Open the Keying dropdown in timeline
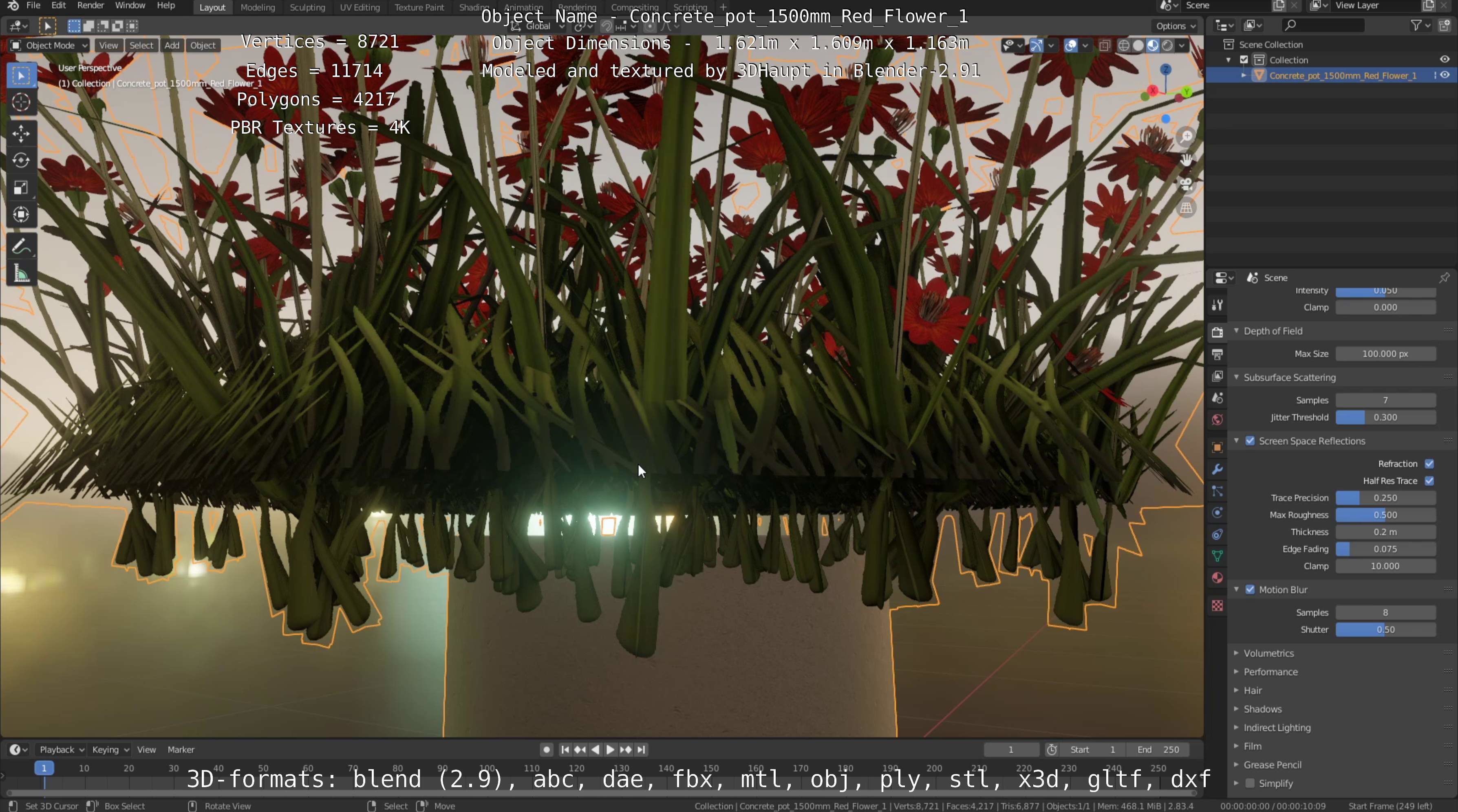Image resolution: width=1458 pixels, height=812 pixels. tap(110, 749)
